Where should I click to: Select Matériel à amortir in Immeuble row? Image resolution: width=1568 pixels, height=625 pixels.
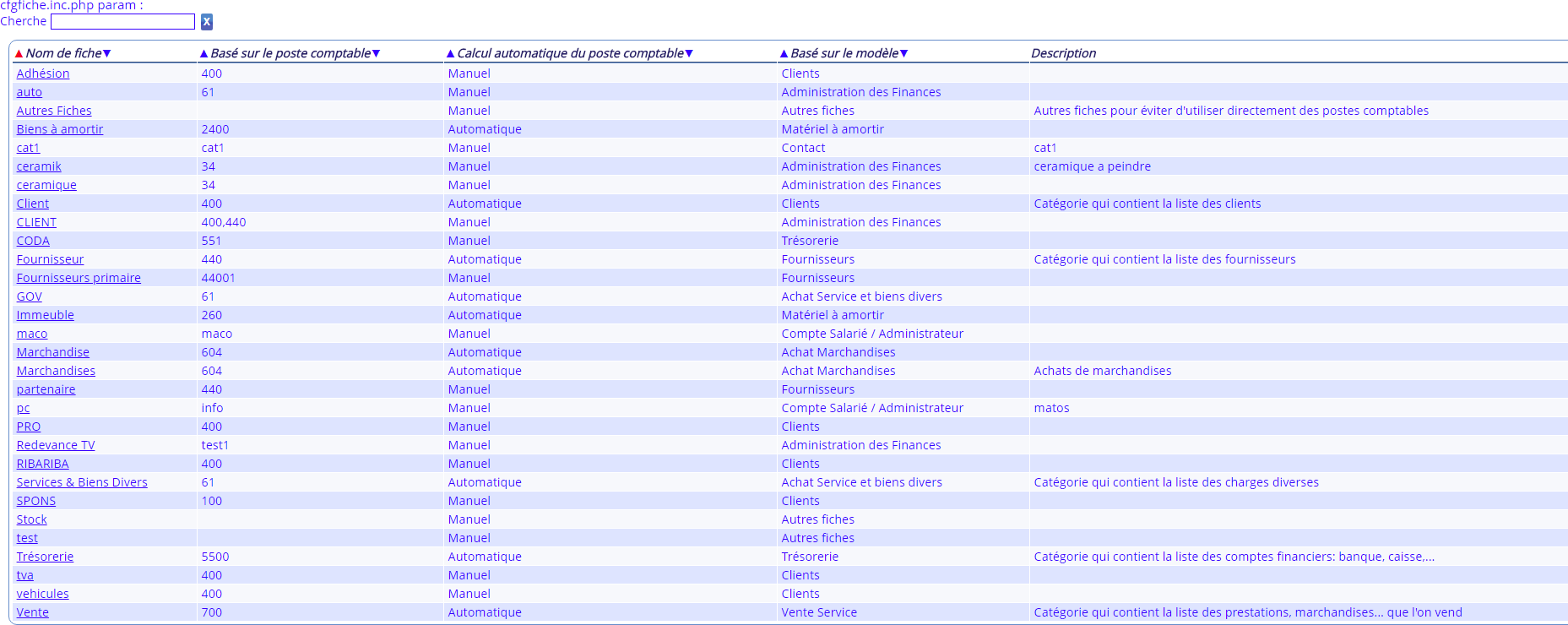coord(833,315)
